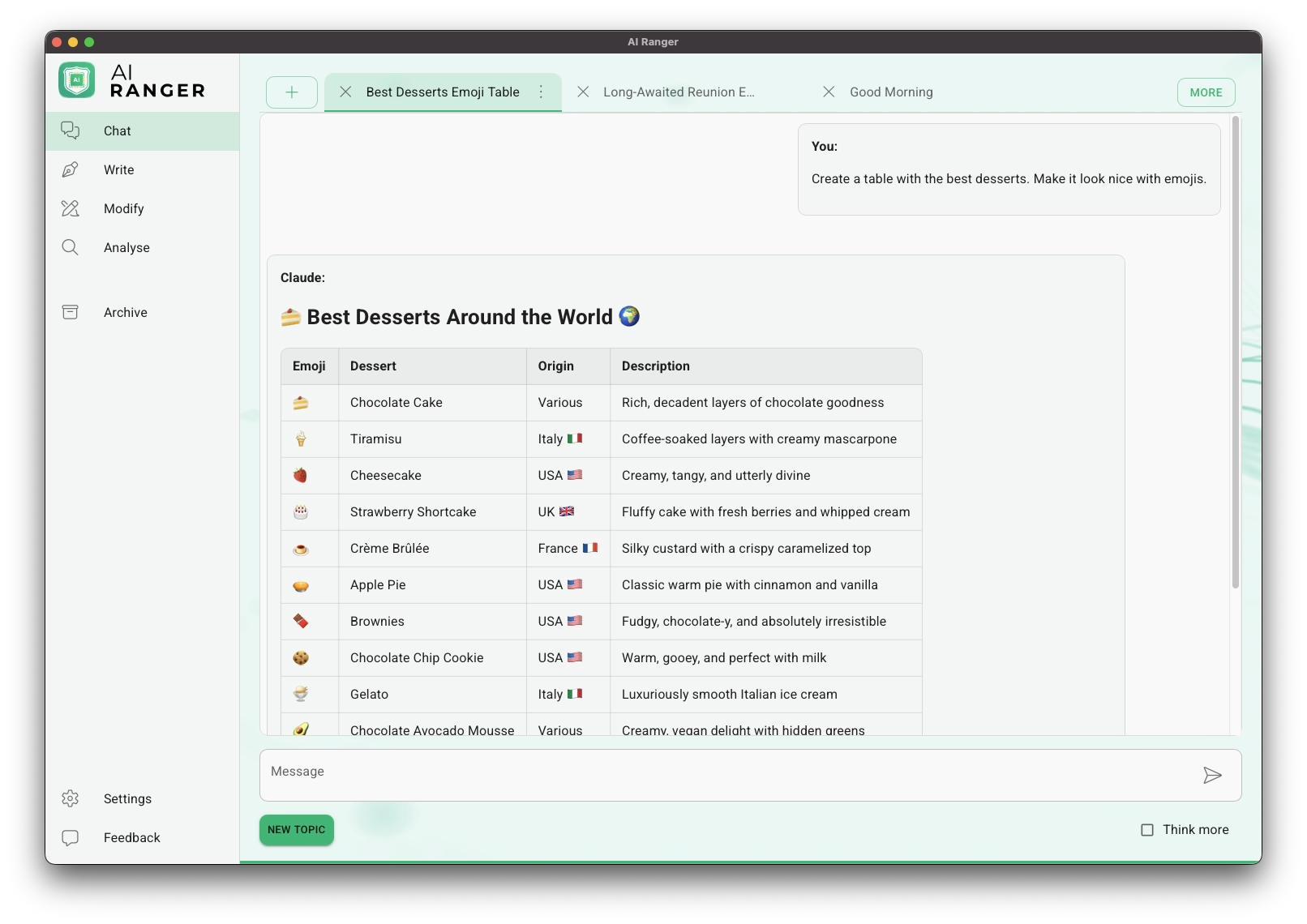Click the Modify tool icon
The height and width of the screenshot is (924, 1307).
(x=71, y=208)
